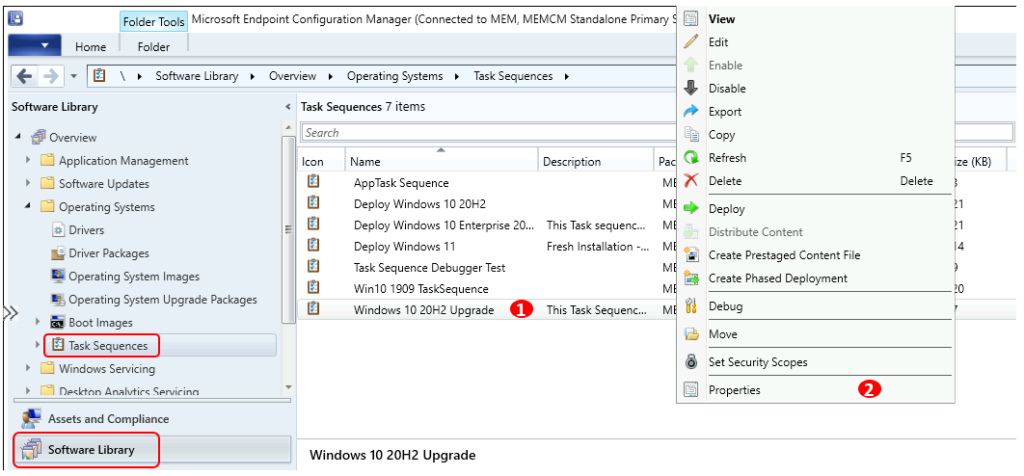Click the Operating System Images node icon
Viewport: 1024px width, 476px height.
point(57,276)
